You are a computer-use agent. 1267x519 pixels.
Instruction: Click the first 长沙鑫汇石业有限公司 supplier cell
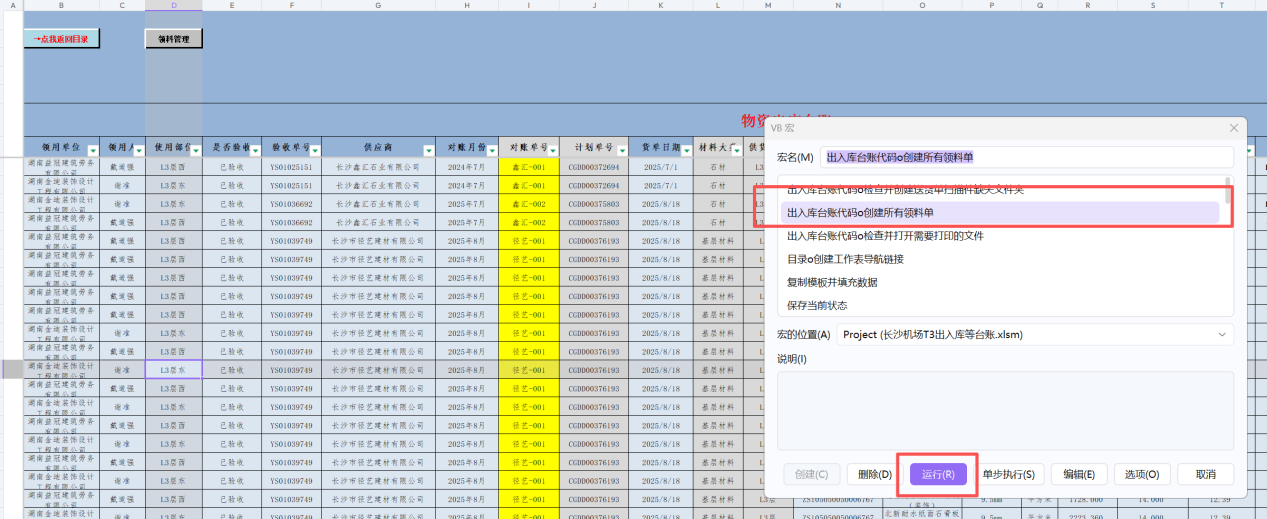click(379, 167)
